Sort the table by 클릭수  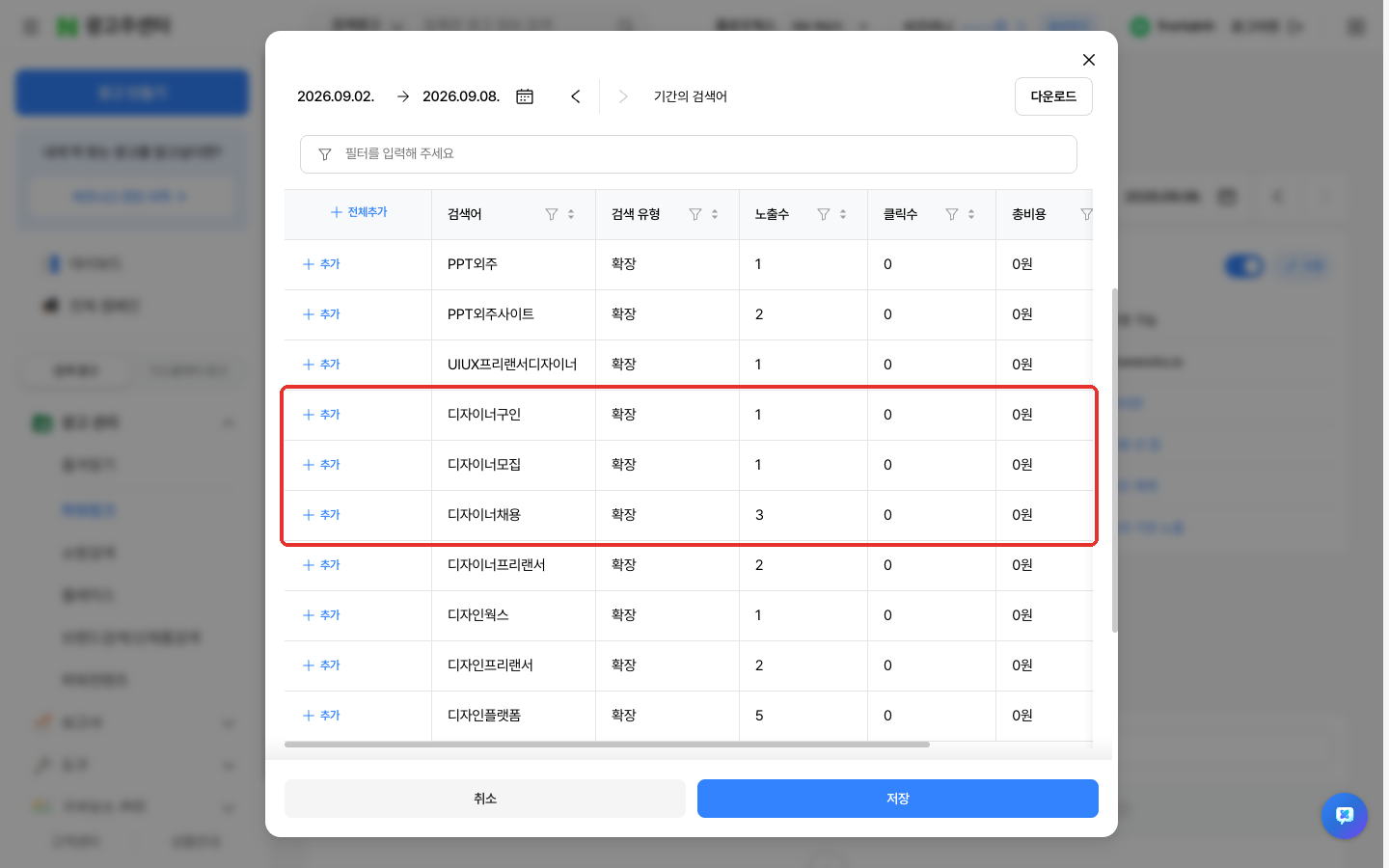[x=971, y=214]
